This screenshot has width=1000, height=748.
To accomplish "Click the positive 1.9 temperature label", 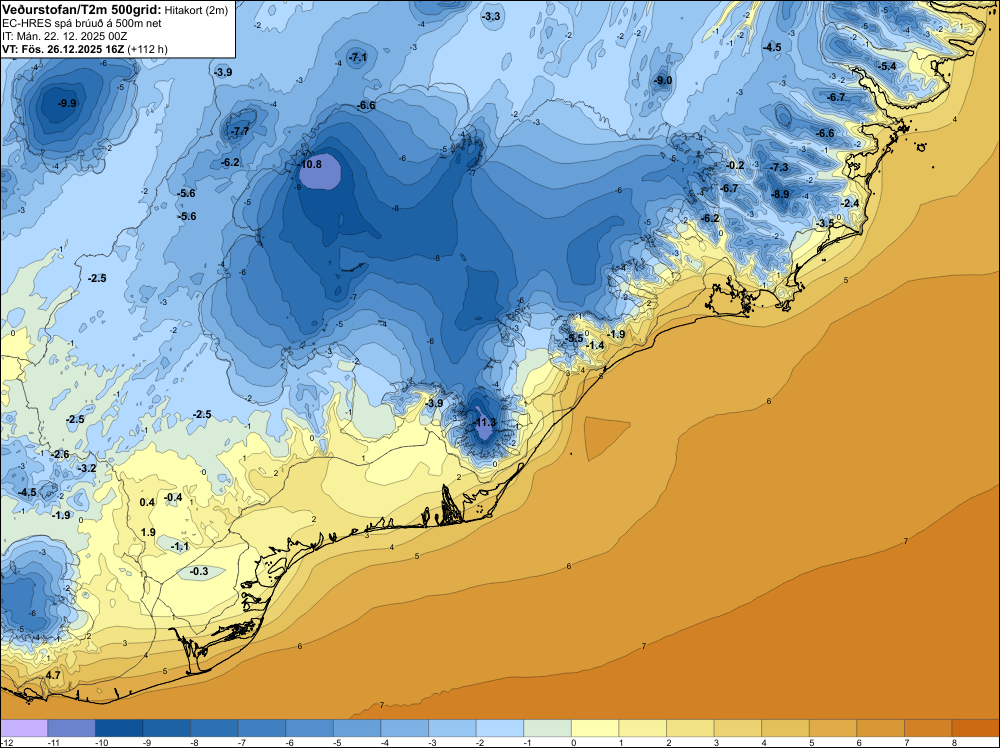I will (x=148, y=532).
